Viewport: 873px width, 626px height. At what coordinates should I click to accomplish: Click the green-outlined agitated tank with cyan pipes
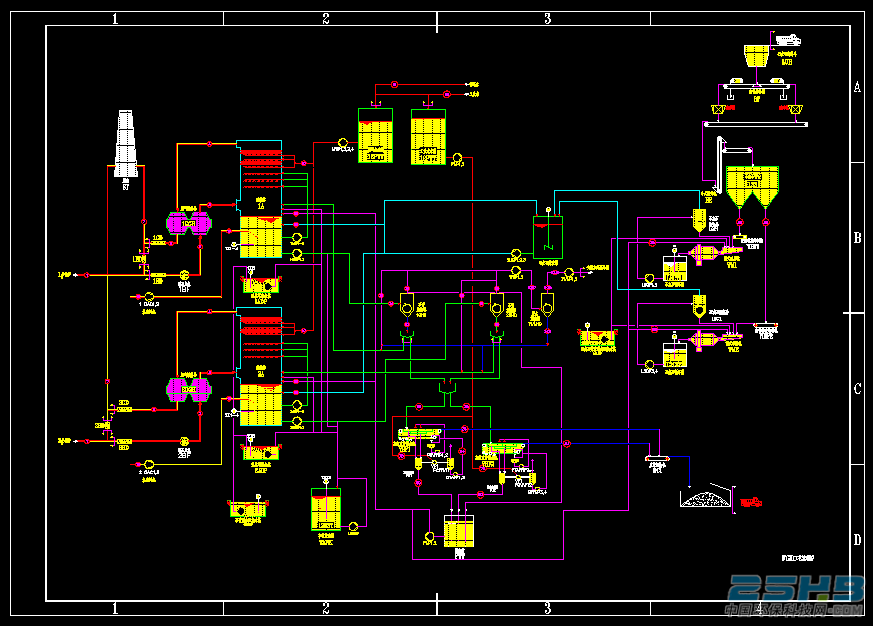(x=548, y=237)
